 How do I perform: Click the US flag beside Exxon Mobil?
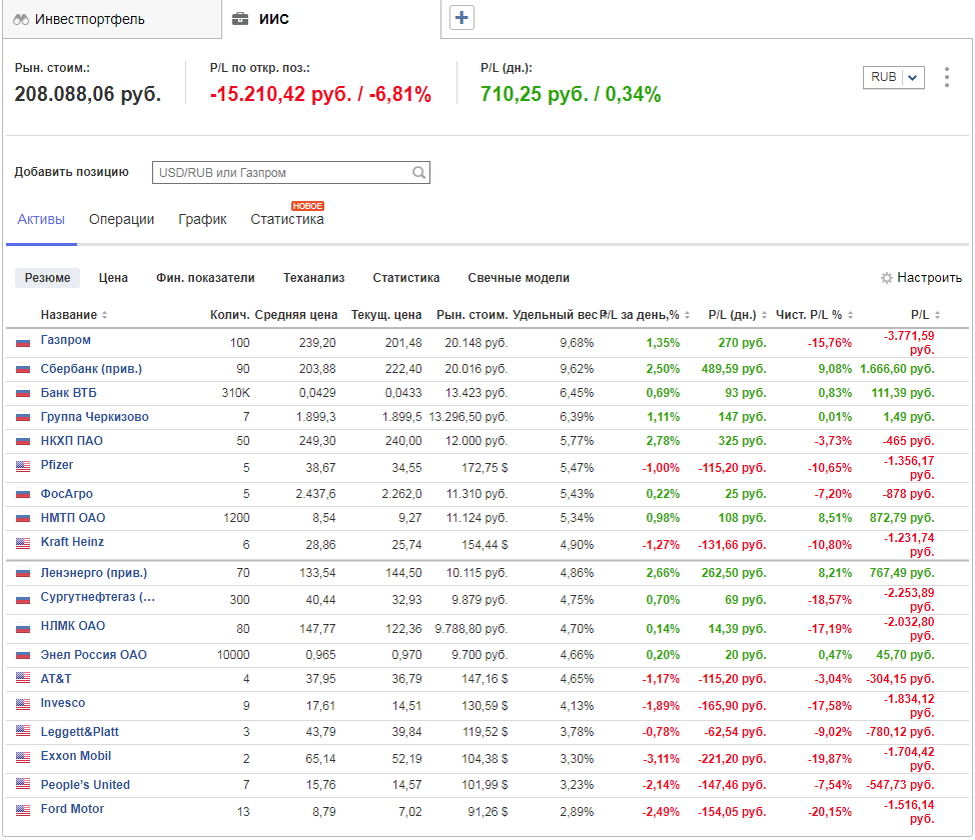(x=23, y=757)
